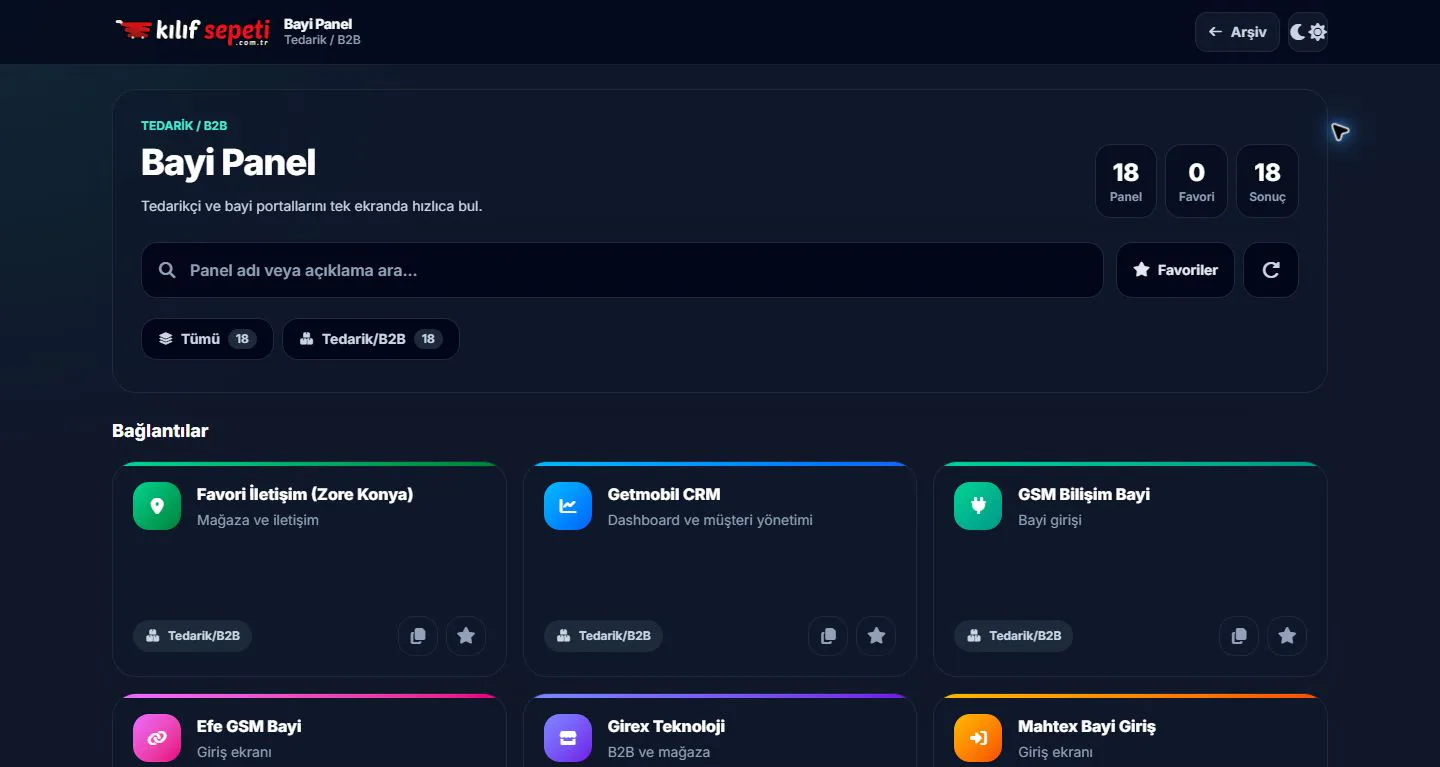The height and width of the screenshot is (767, 1440).
Task: Open the Mahtex Bayi Giriş card
Action: pos(1130,731)
